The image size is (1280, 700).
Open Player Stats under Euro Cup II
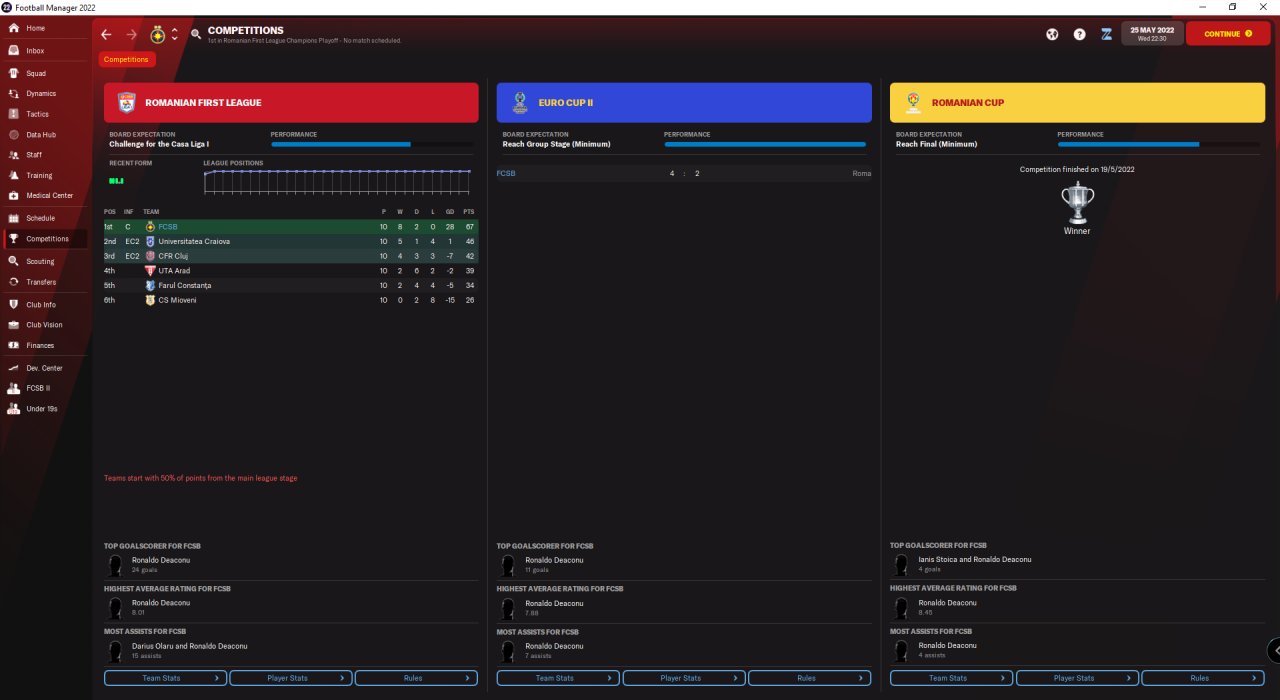click(x=684, y=678)
